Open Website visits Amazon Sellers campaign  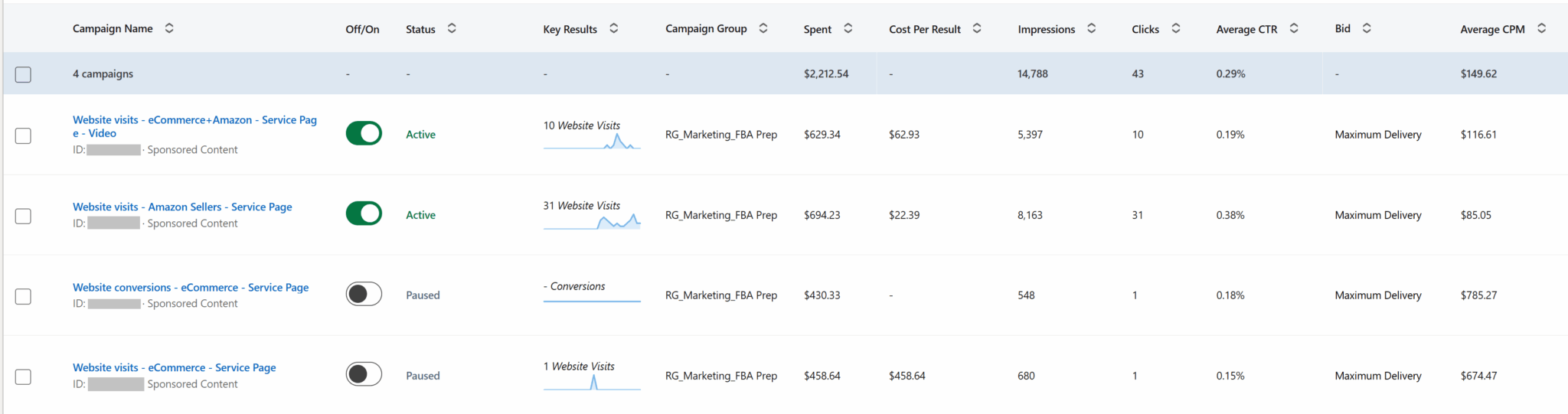(x=182, y=207)
